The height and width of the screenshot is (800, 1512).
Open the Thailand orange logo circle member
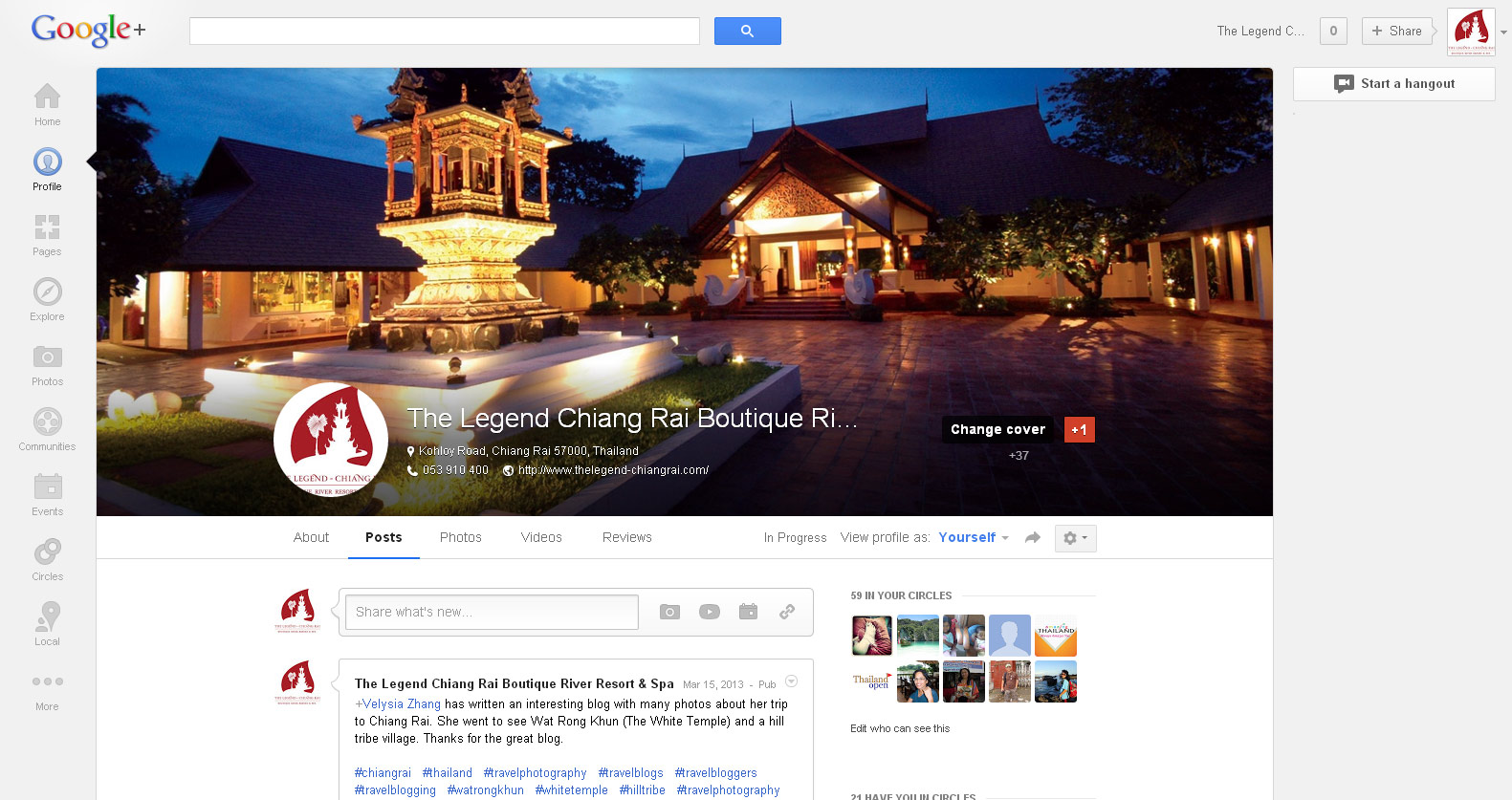[x=1056, y=636]
